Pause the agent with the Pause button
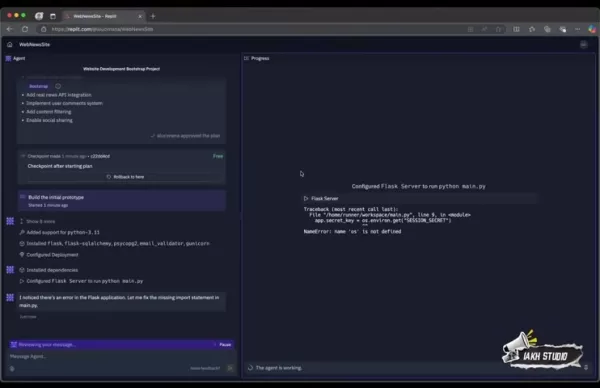Viewport: 600px width, 388px height. [225, 344]
